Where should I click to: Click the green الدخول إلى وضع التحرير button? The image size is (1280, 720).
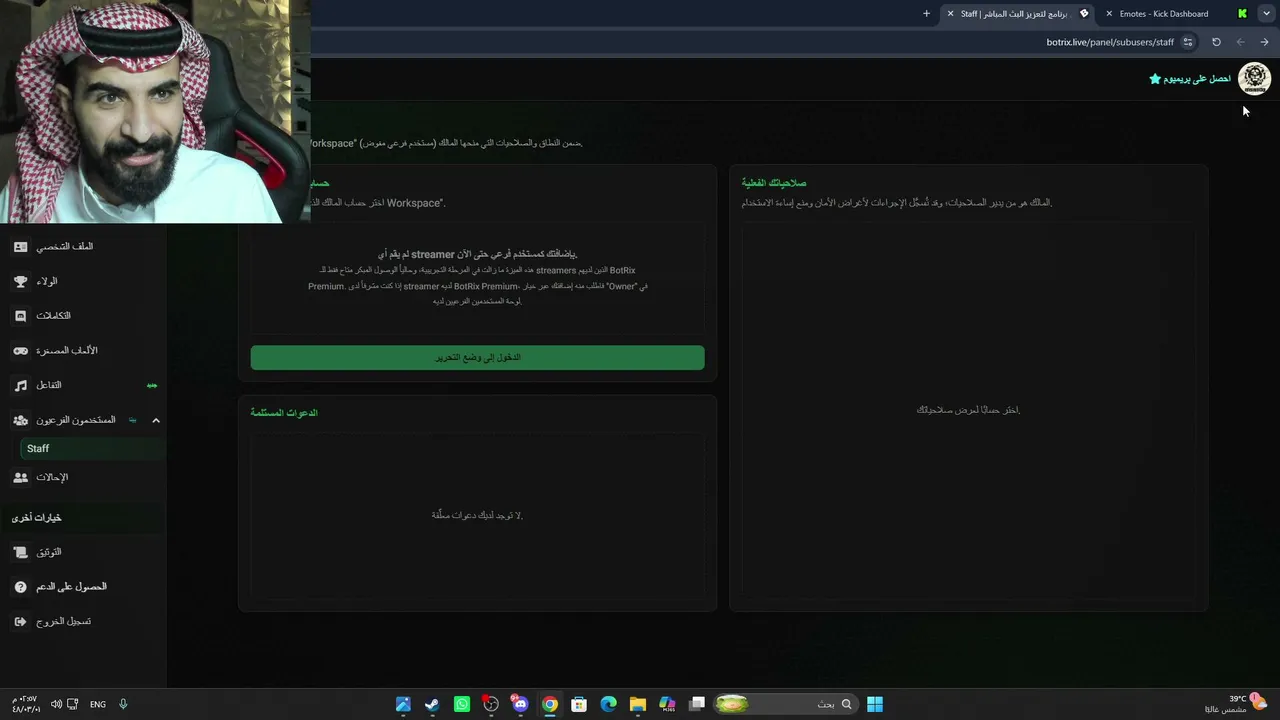point(477,358)
